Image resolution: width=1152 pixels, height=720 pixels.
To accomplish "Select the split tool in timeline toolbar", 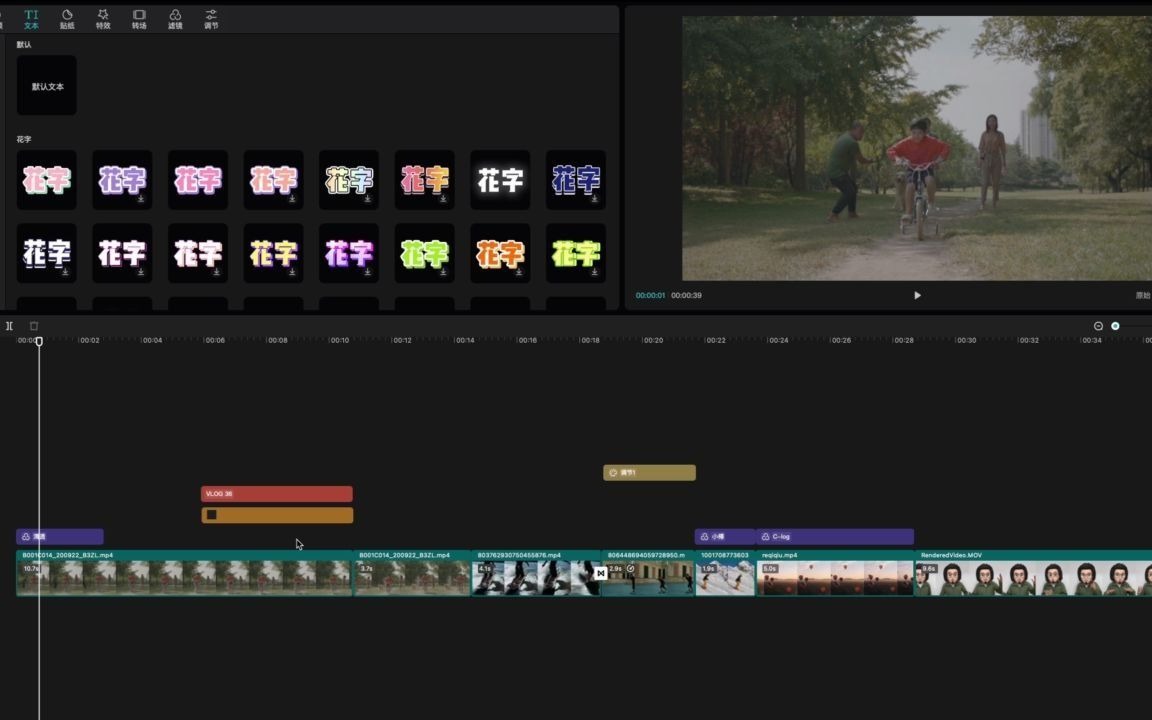I will coord(9,326).
